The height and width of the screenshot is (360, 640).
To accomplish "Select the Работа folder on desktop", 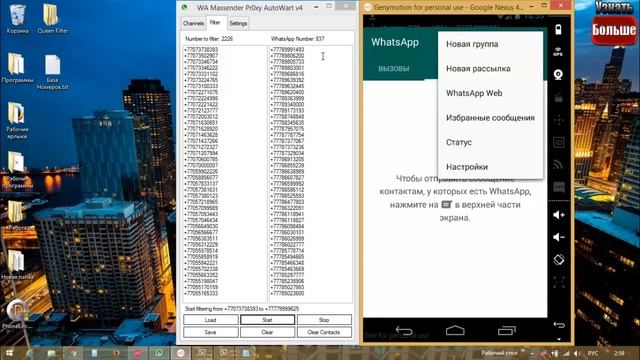I will [x=16, y=216].
